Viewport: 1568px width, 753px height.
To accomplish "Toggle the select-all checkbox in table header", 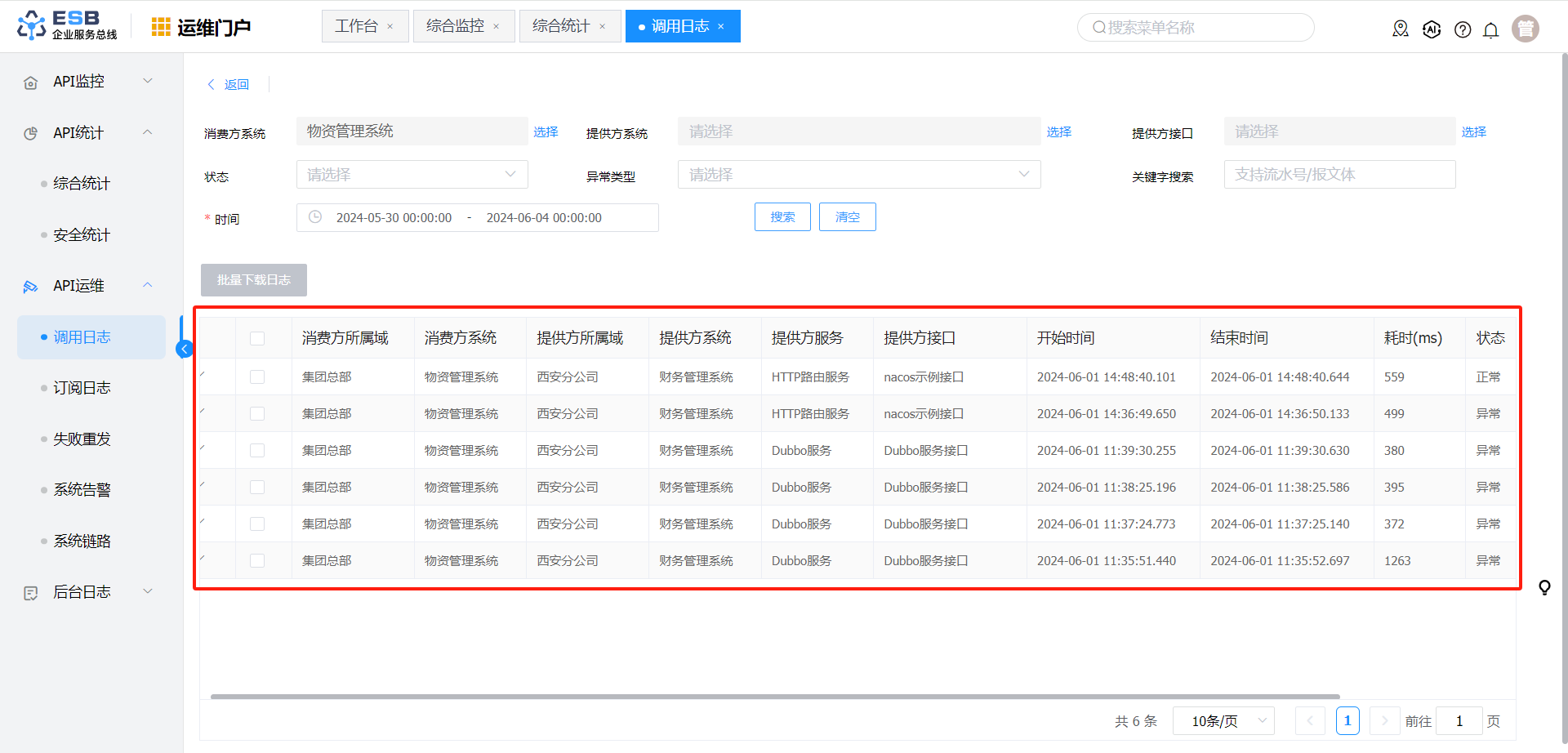I will click(x=257, y=338).
